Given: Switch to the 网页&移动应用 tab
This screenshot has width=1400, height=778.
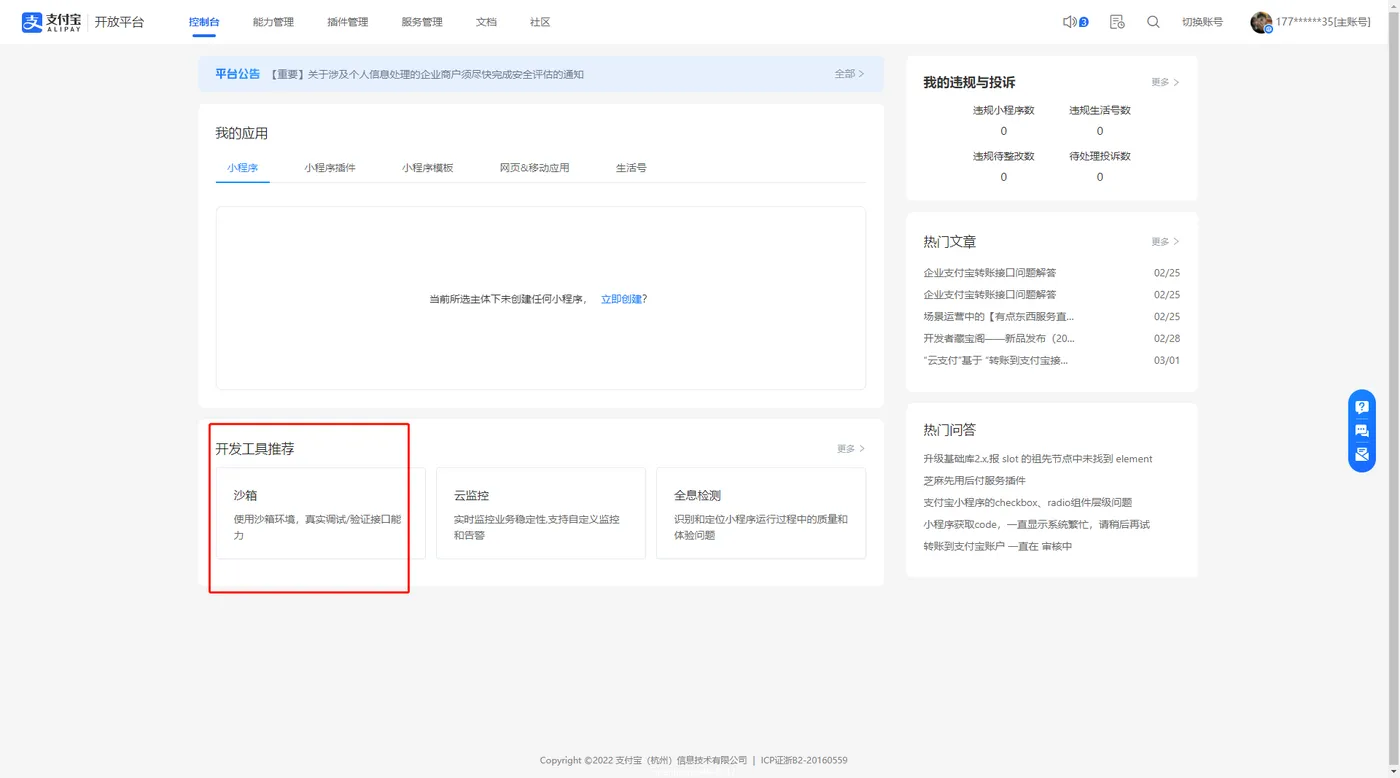Looking at the screenshot, I should point(535,168).
